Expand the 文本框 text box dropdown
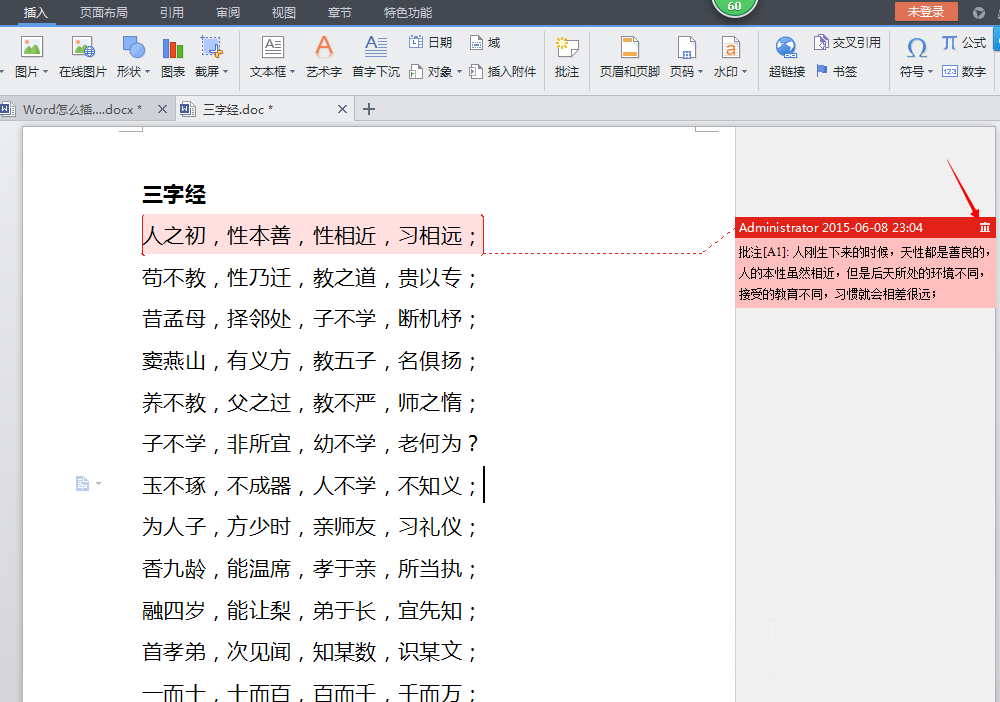1000x702 pixels. pos(292,72)
